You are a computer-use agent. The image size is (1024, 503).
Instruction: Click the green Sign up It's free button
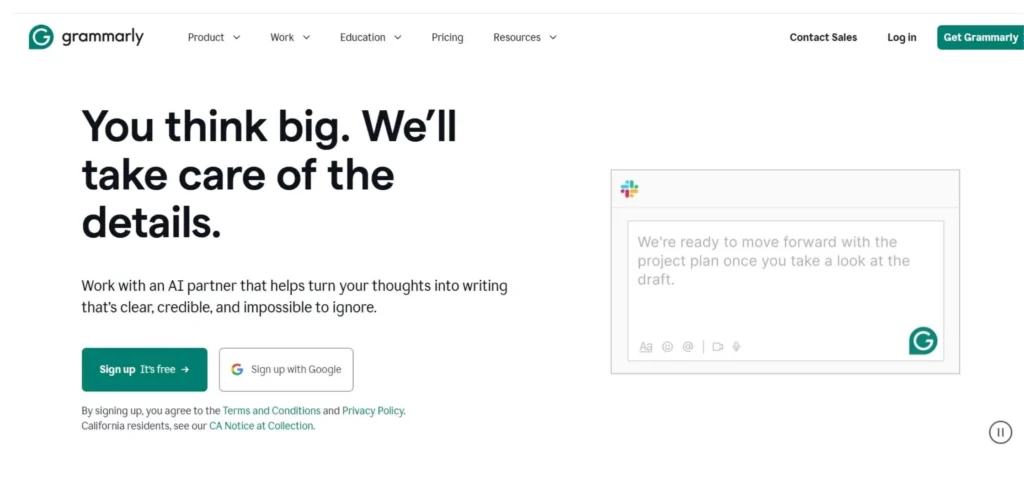tap(144, 369)
